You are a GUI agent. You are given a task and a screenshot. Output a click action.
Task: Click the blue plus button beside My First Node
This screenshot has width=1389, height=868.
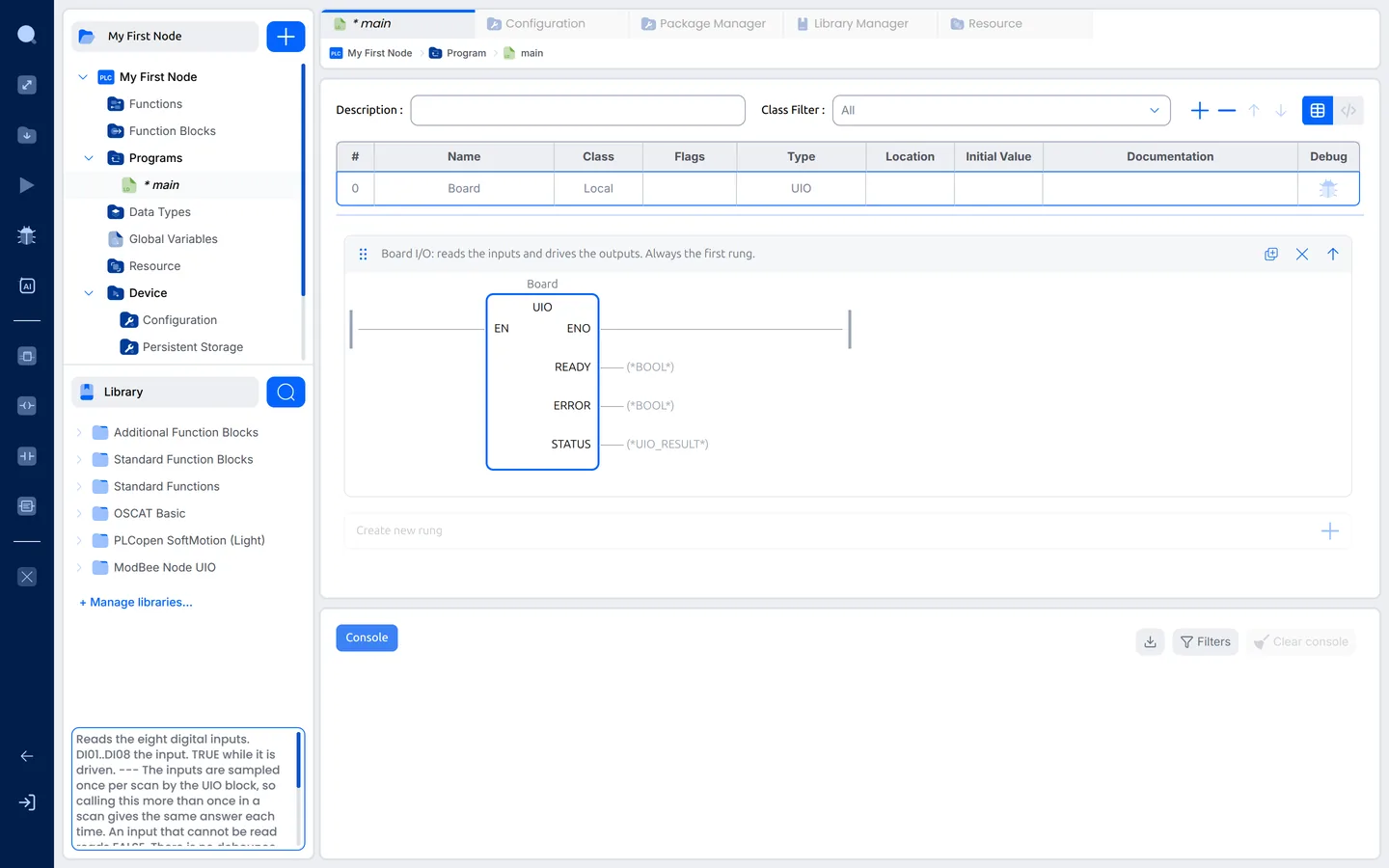286,37
